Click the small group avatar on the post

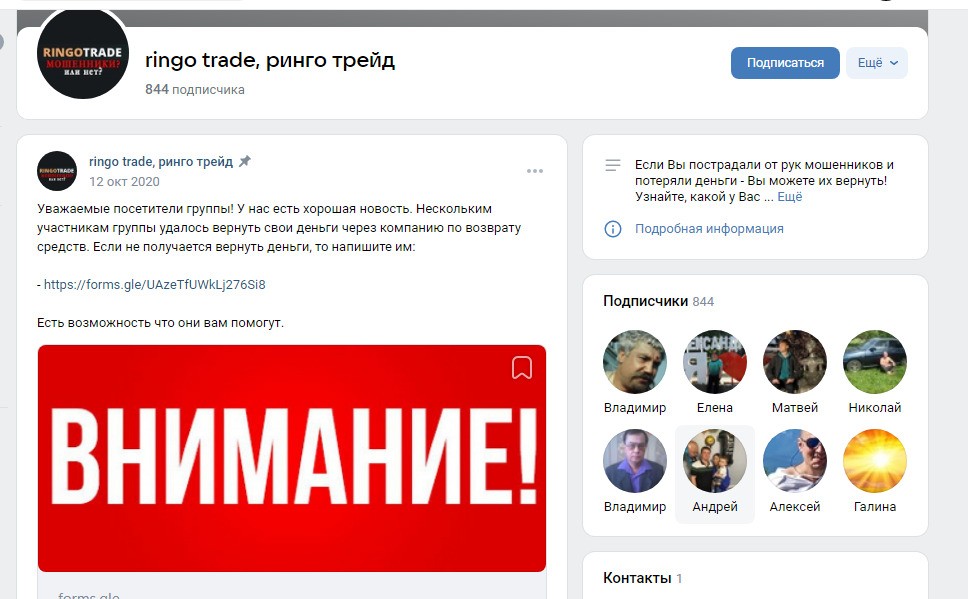pos(57,171)
